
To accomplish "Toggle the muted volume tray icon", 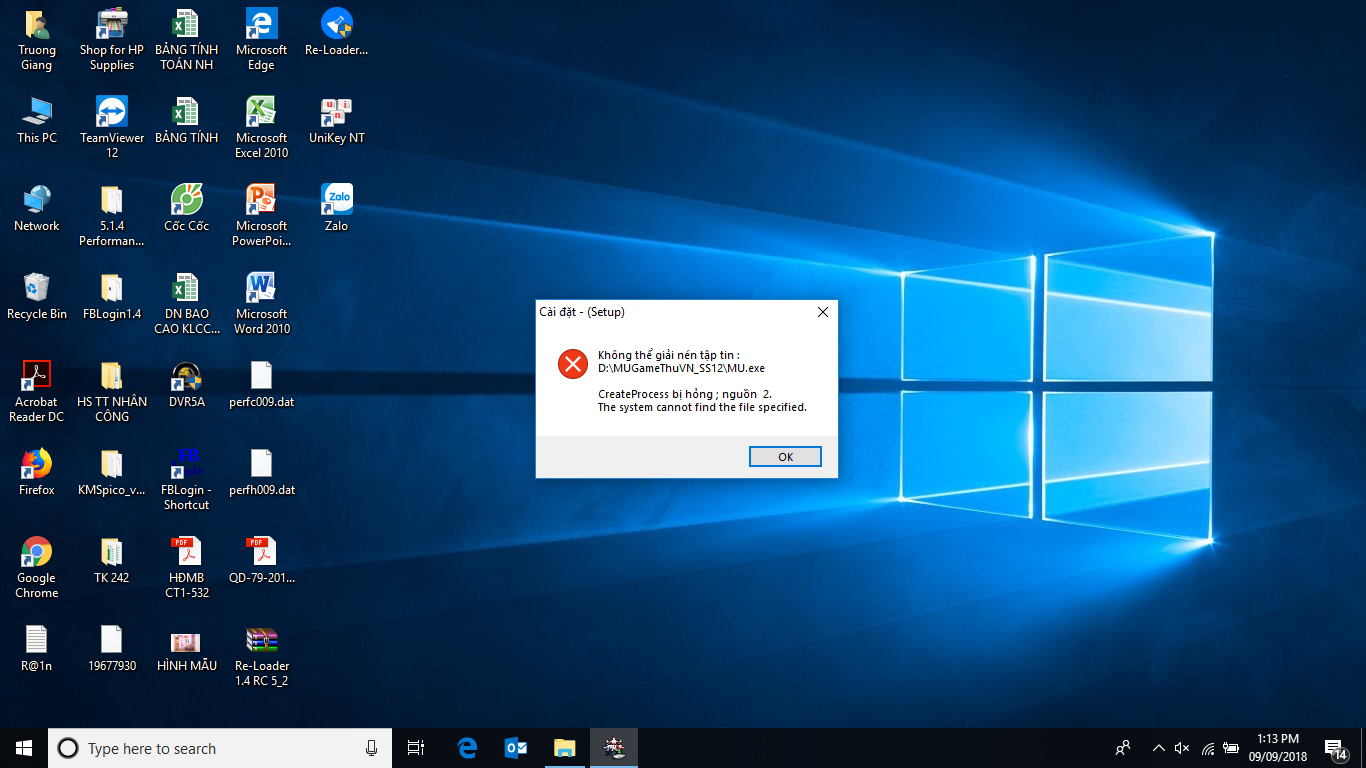I will point(1182,748).
